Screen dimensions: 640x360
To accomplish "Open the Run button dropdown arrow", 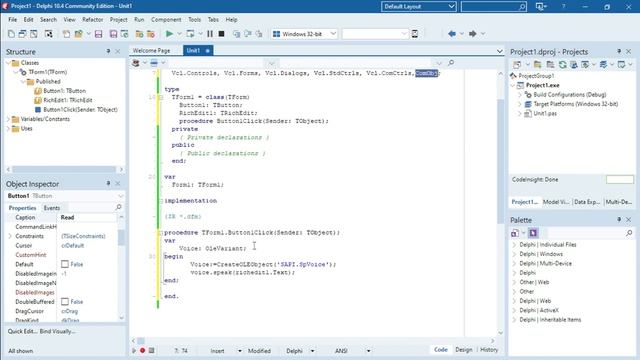I will (x=179, y=34).
